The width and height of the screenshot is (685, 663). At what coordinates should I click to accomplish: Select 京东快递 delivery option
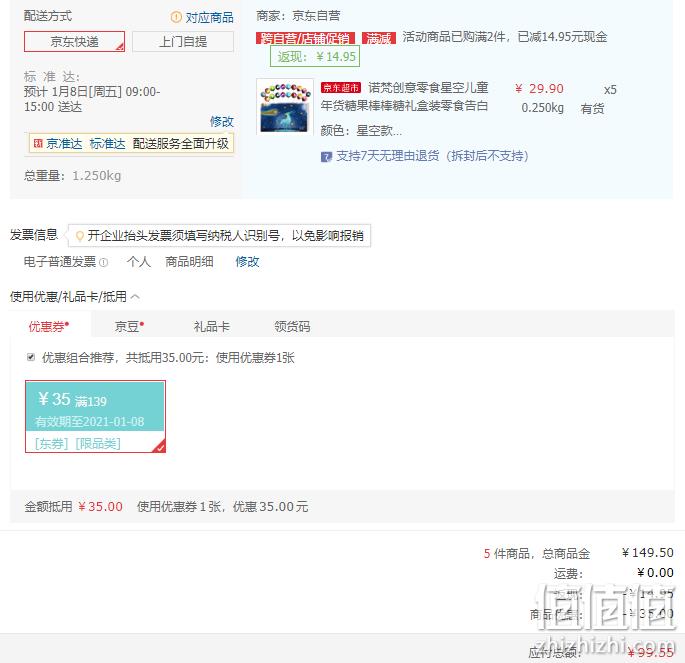pos(74,41)
